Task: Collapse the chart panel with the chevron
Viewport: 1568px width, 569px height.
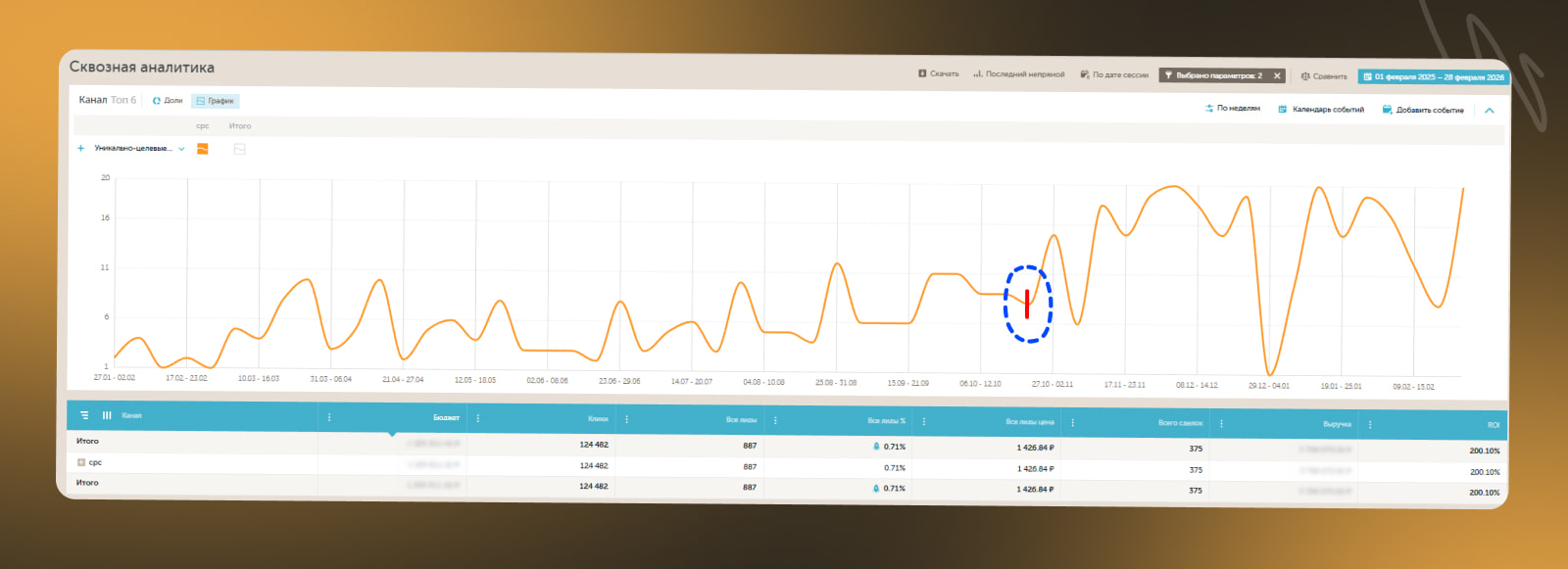Action: coord(1489,111)
